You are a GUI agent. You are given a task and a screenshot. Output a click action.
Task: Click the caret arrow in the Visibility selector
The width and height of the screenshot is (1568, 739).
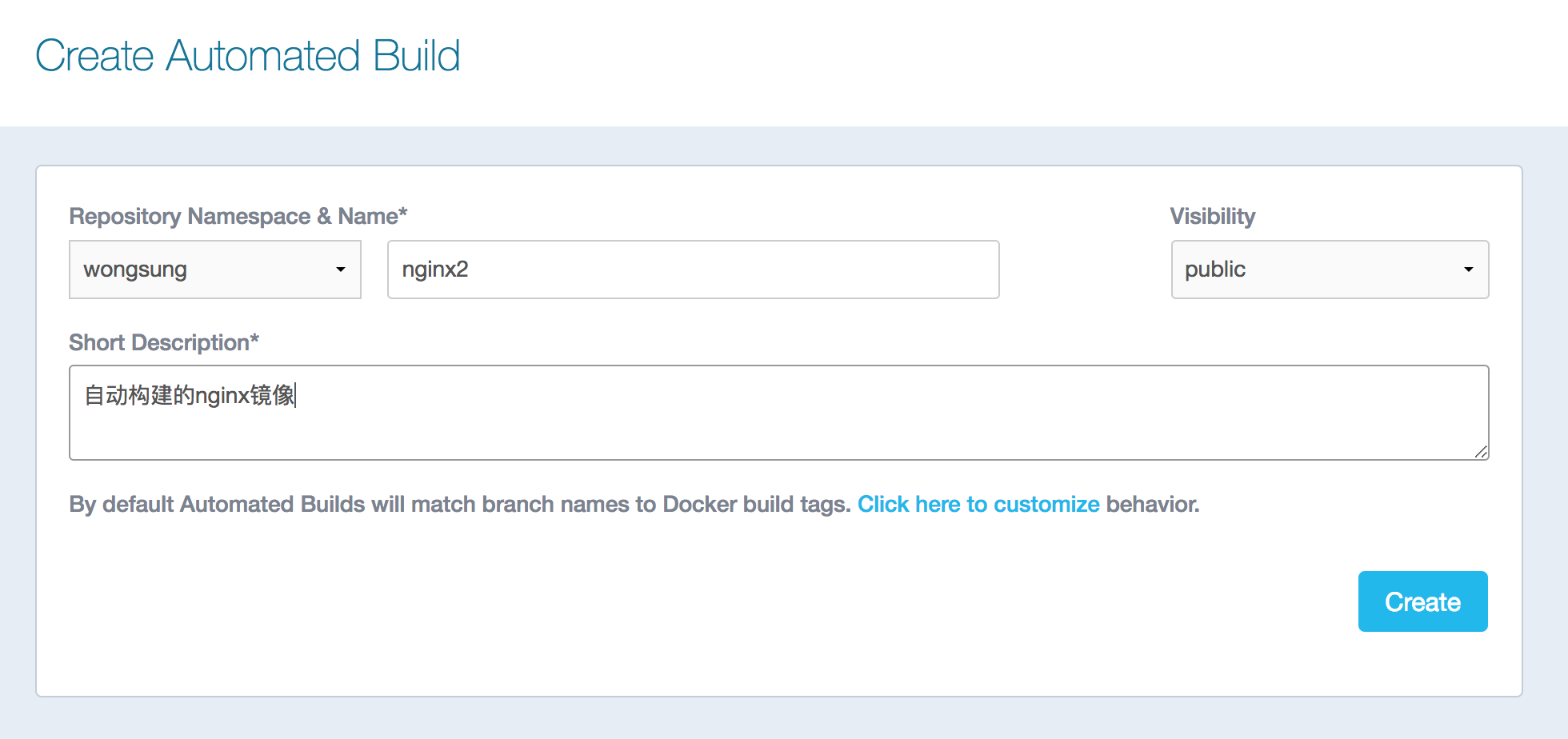(x=1468, y=270)
